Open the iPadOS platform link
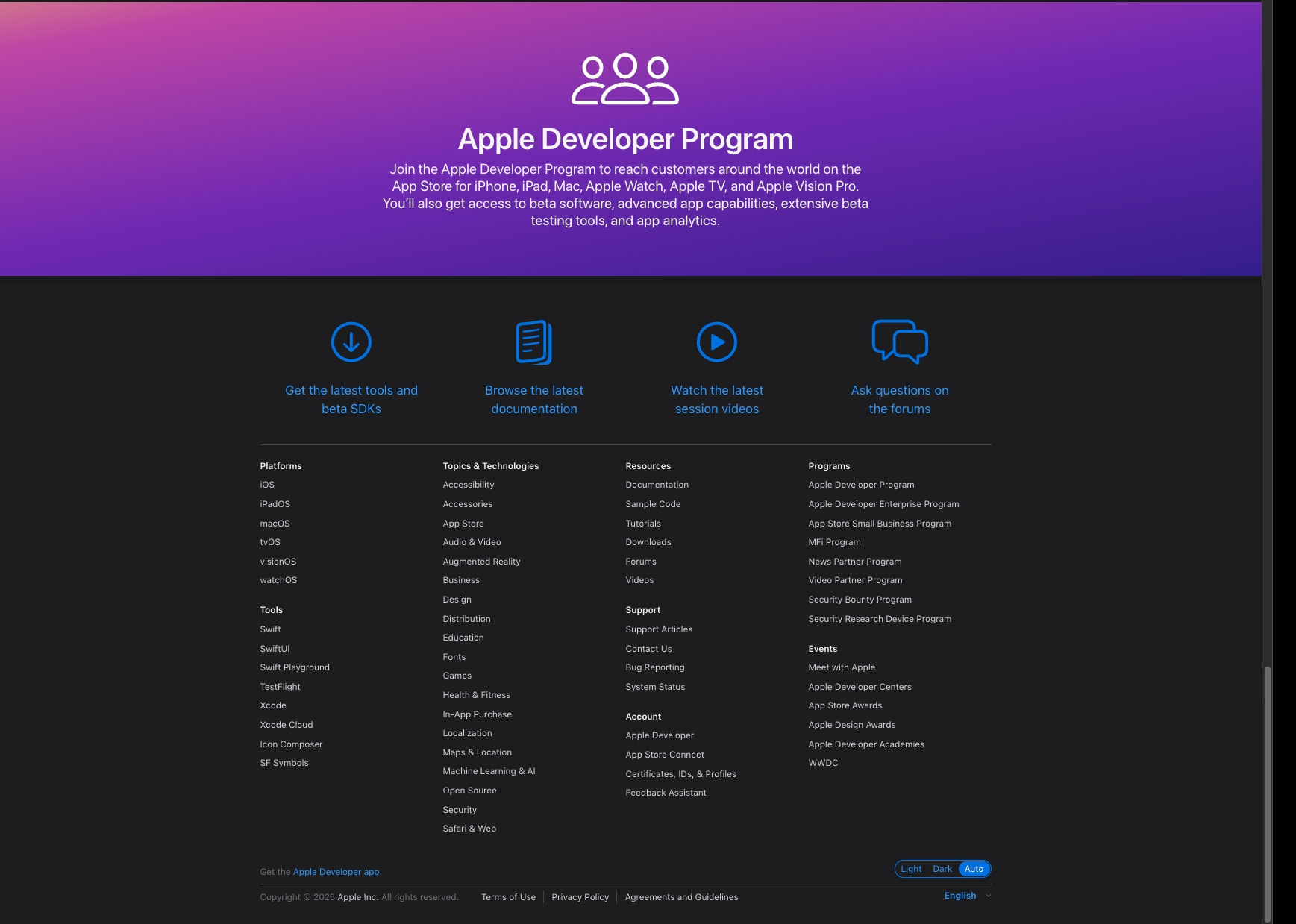 coord(275,504)
